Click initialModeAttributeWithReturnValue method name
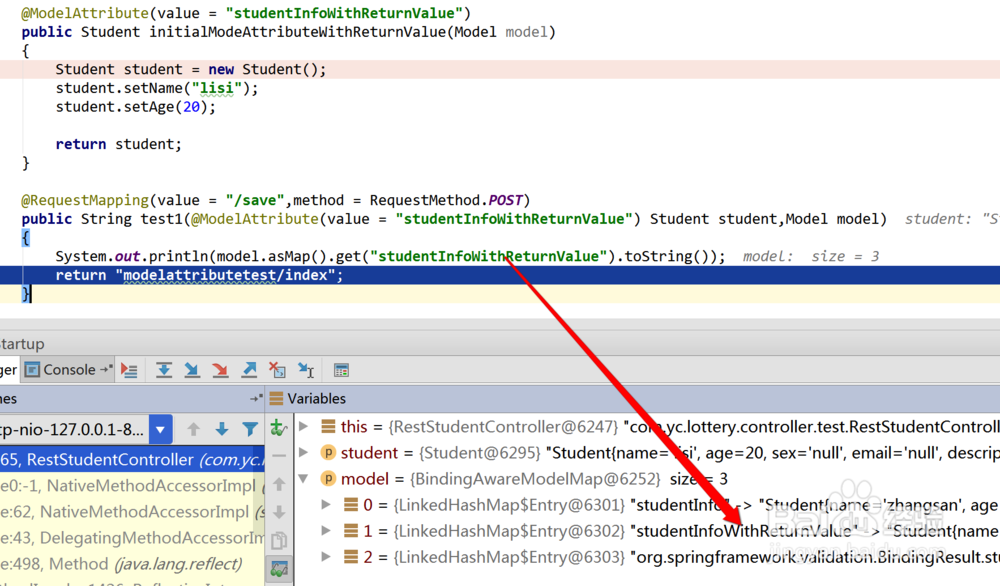 tap(298, 32)
